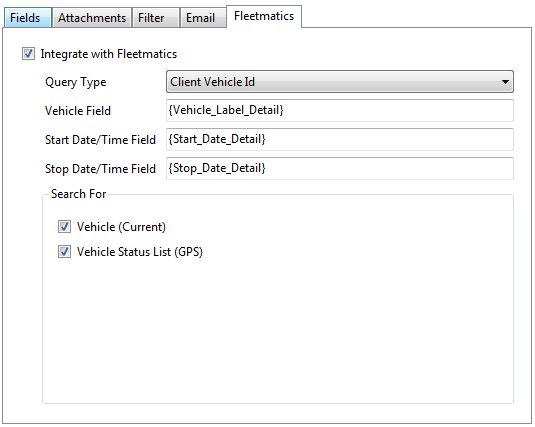Image resolution: width=535 pixels, height=427 pixels.
Task: Select the Stop Date/Time Field input
Action: [x=340, y=168]
